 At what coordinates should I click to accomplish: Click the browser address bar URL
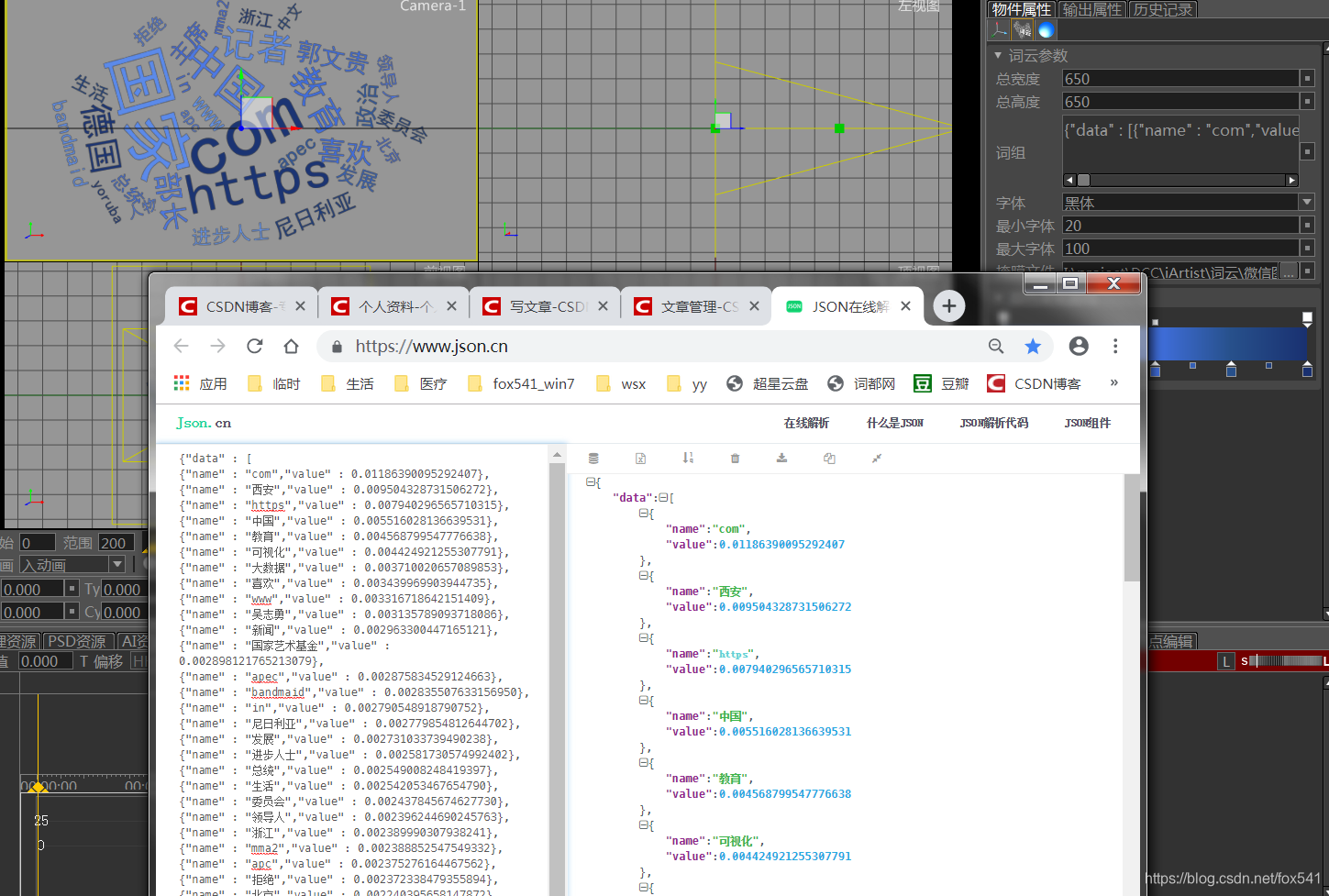(x=432, y=346)
